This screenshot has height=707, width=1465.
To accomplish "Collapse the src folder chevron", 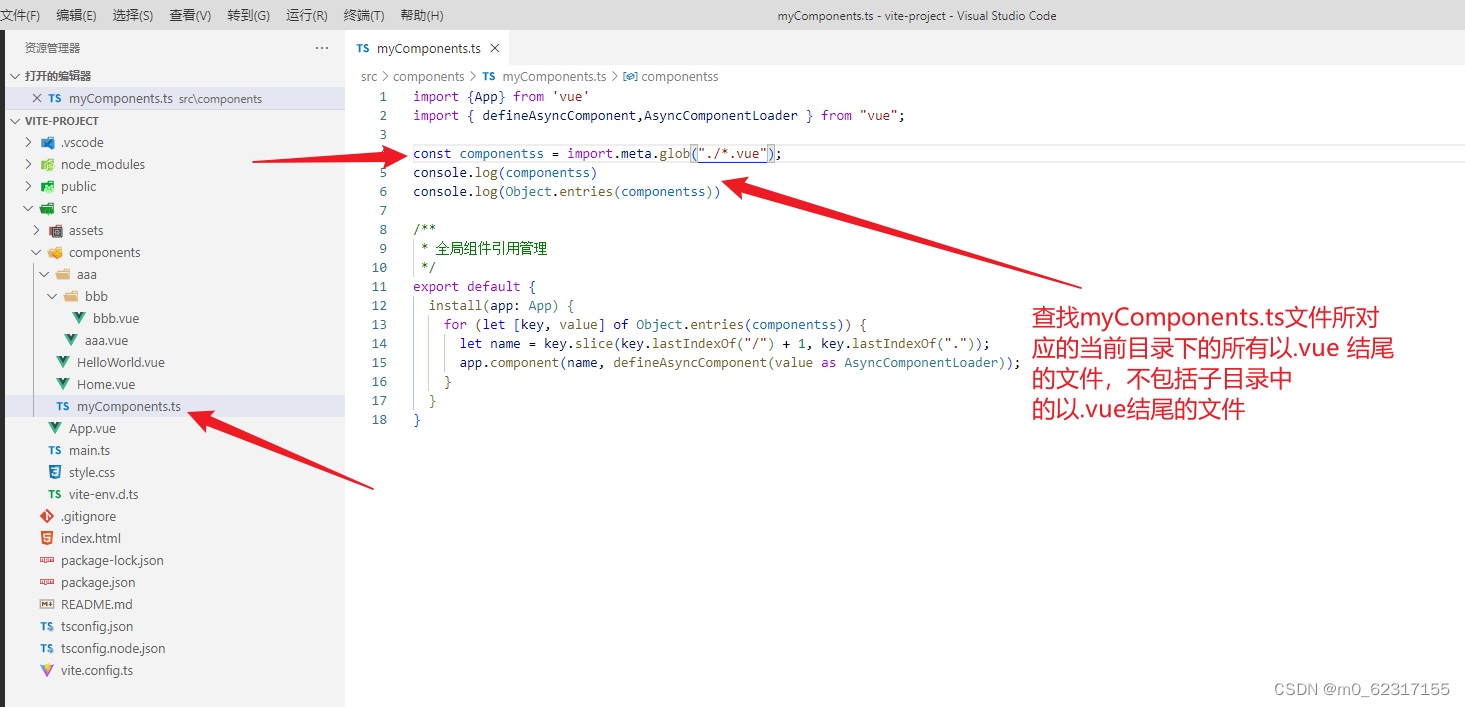I will click(x=29, y=209).
